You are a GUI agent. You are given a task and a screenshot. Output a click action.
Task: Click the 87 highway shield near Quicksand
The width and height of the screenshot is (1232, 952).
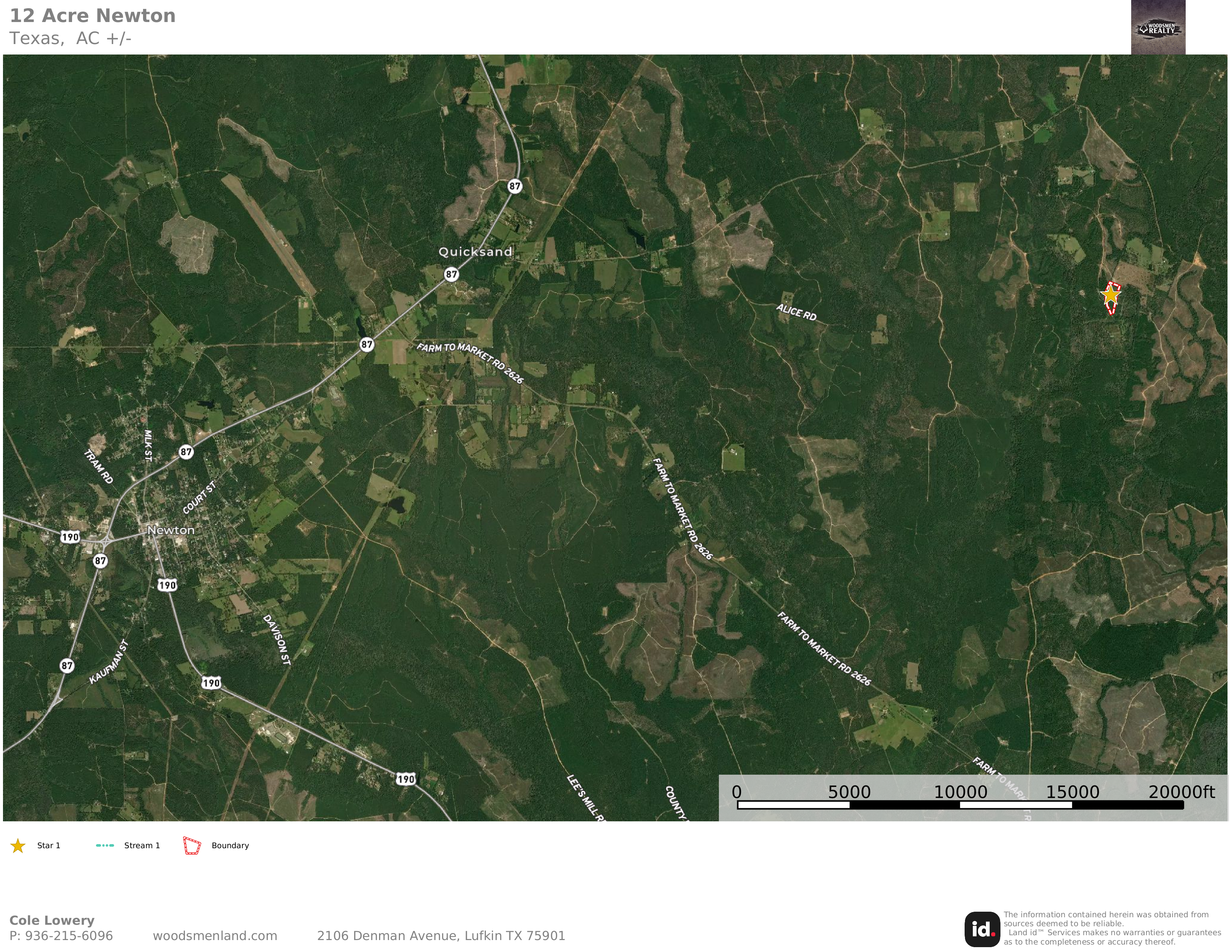click(x=451, y=275)
